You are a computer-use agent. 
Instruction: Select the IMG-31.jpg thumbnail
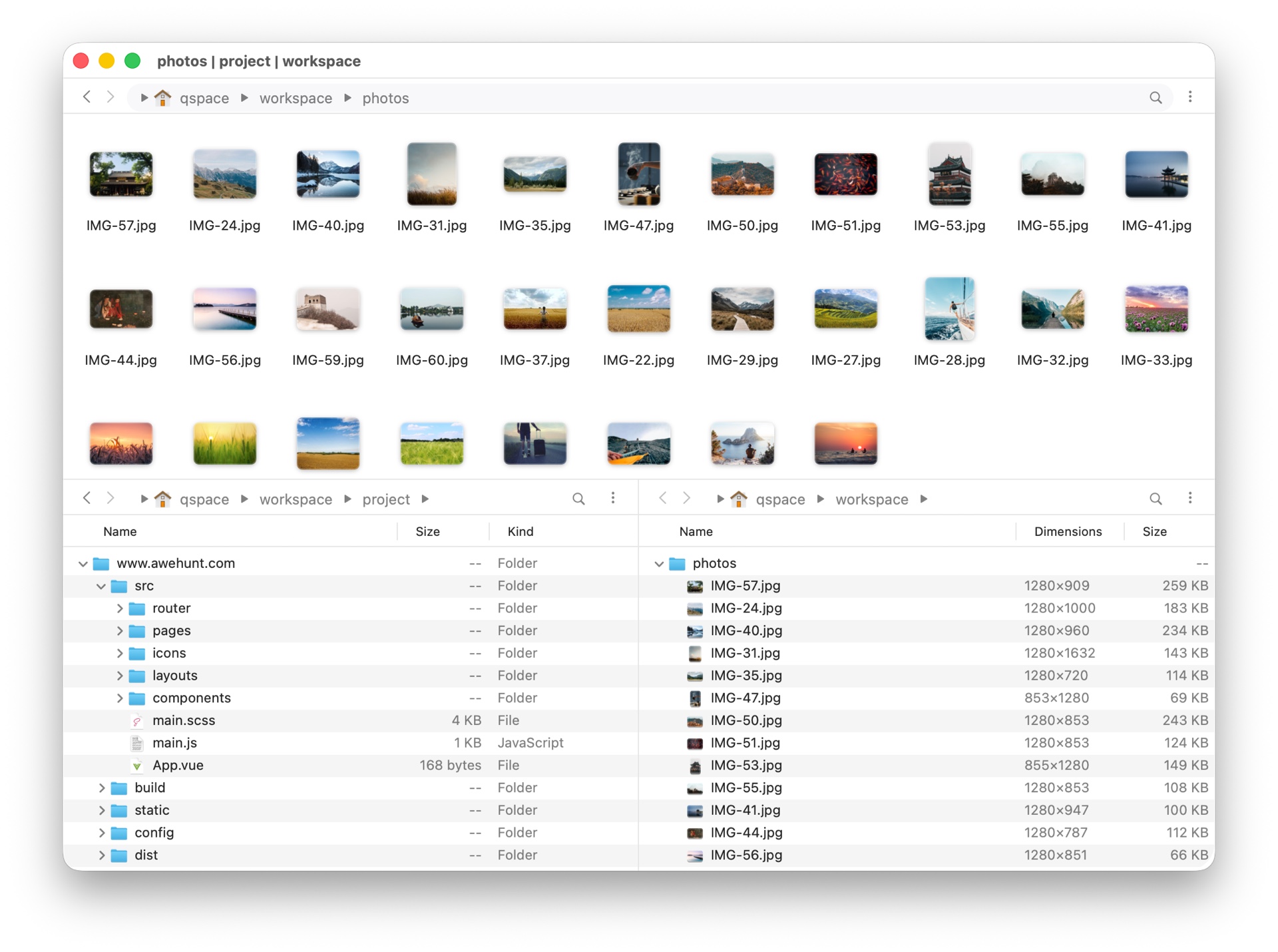pyautogui.click(x=431, y=174)
